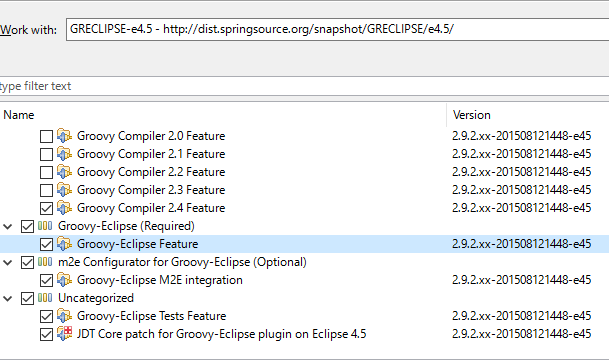Click the Groovy Compiler 2.2 Feature icon
The height and width of the screenshot is (360, 609).
point(64,172)
